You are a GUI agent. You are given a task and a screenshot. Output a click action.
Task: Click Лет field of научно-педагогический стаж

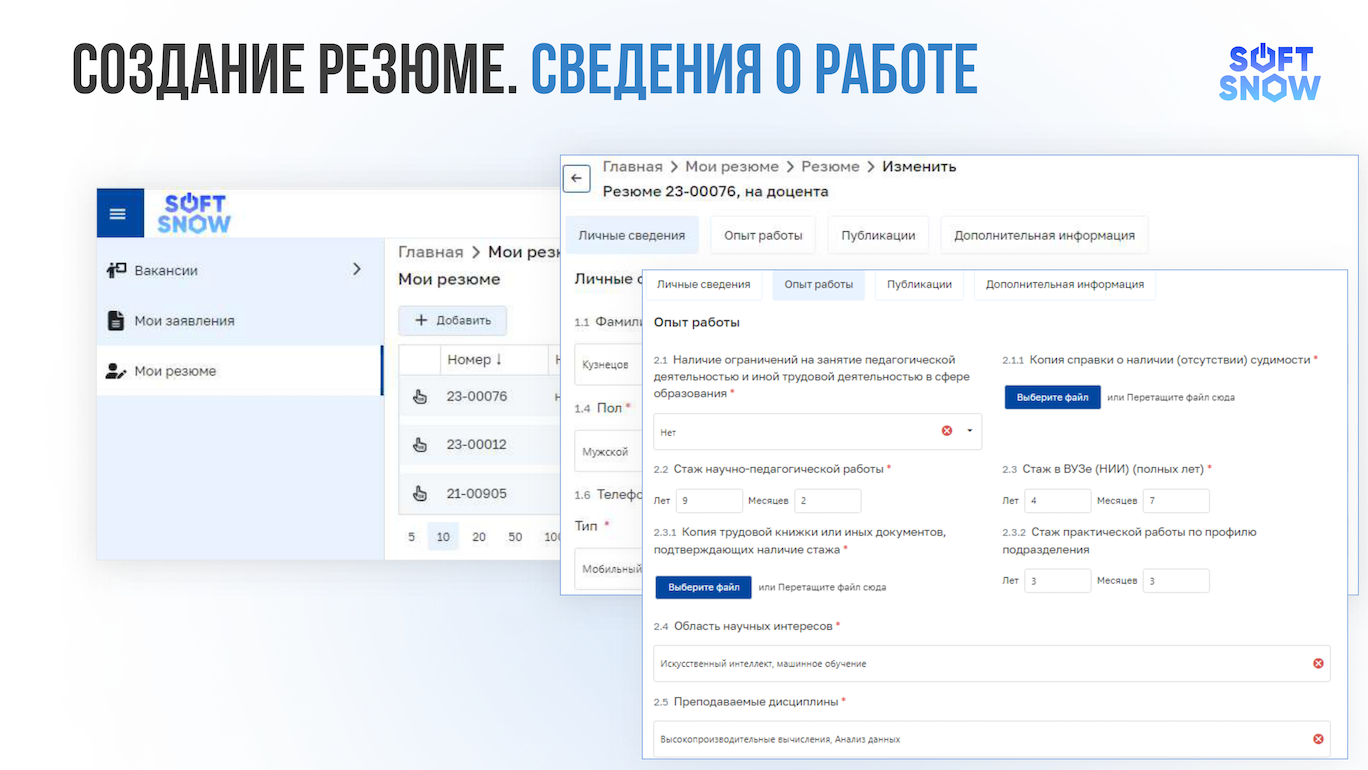tap(709, 501)
